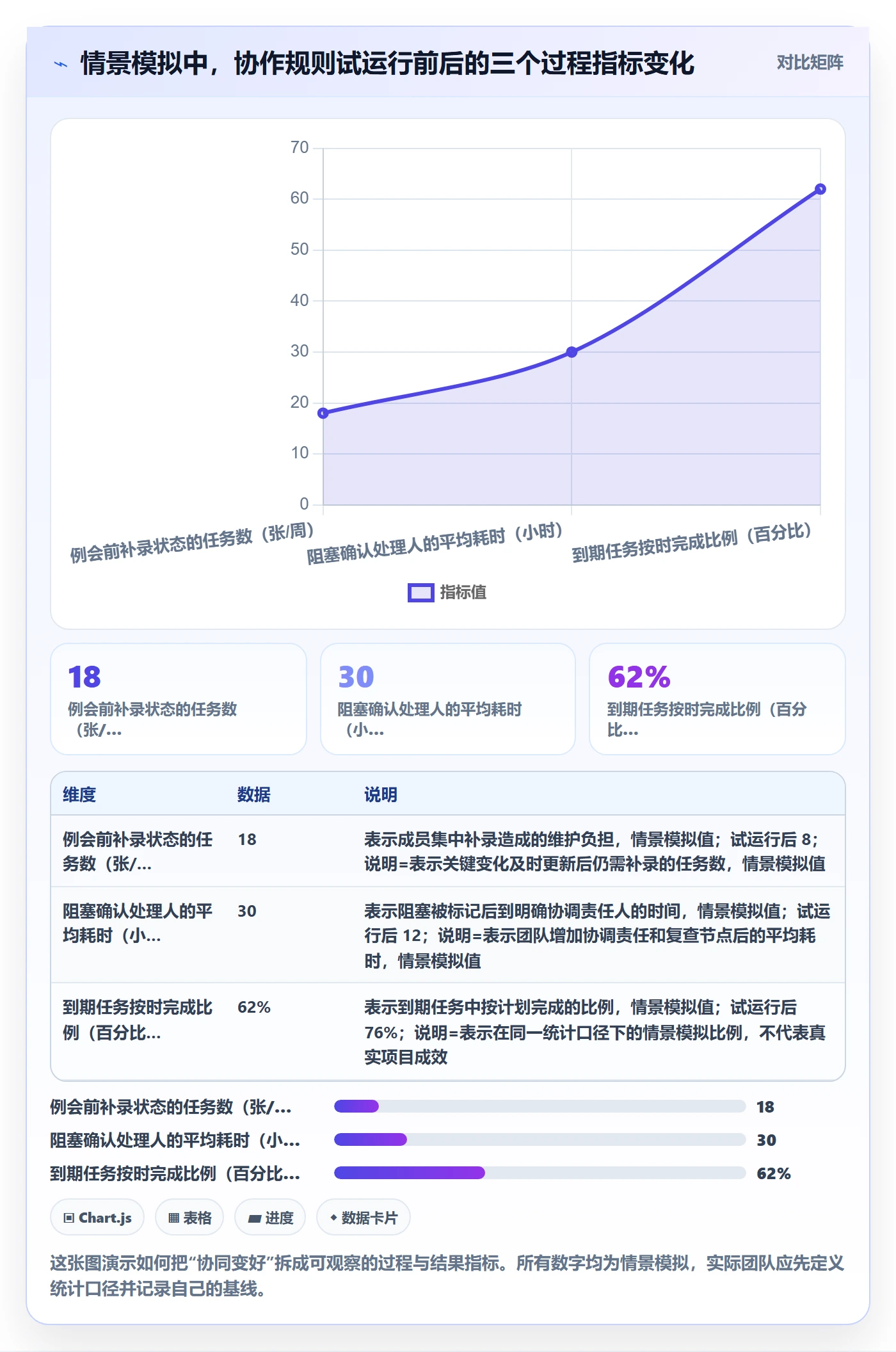The width and height of the screenshot is (896, 1352).
Task: Select the chart data point at value 30
Action: tap(572, 352)
